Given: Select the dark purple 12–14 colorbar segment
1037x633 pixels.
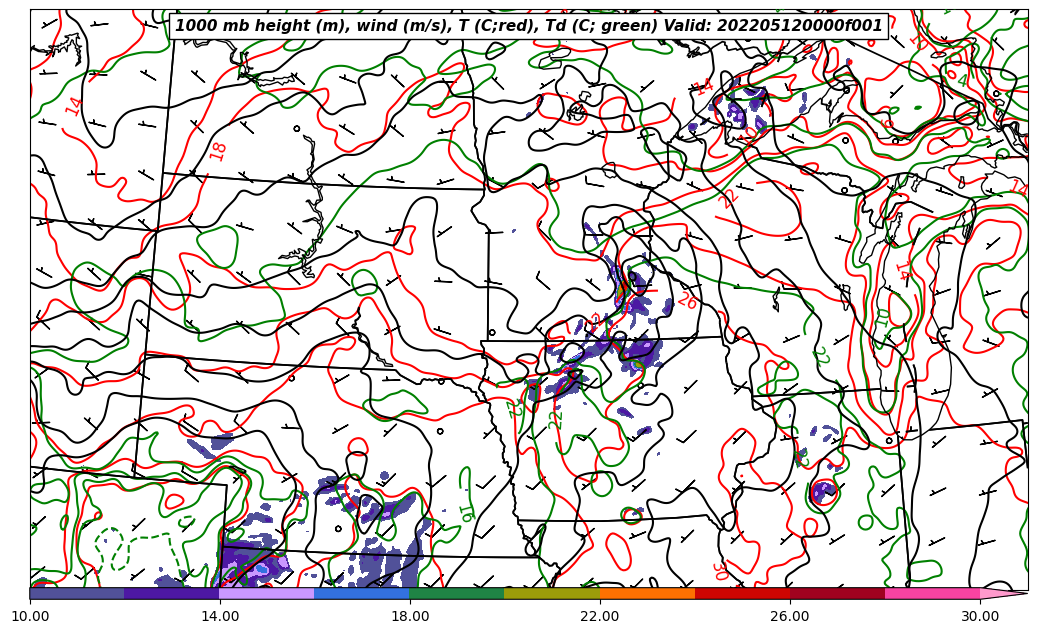Looking at the screenshot, I should 172,593.
